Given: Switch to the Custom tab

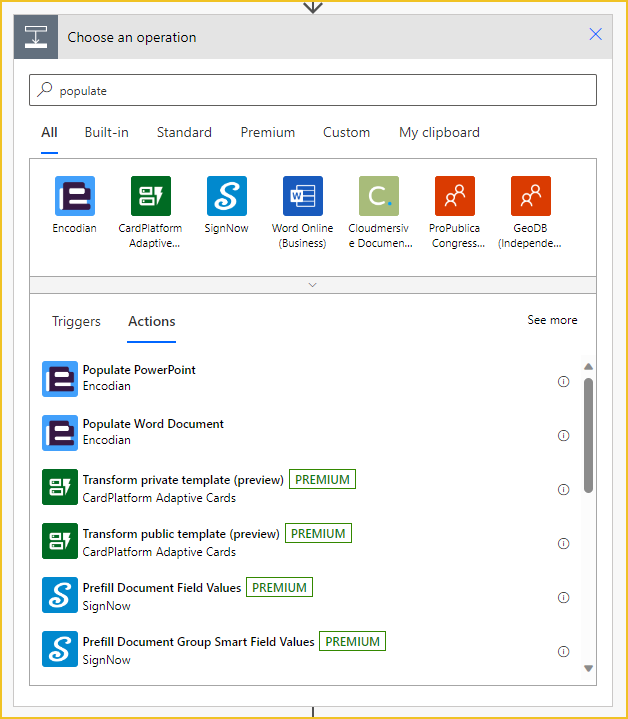Looking at the screenshot, I should [x=347, y=133].
